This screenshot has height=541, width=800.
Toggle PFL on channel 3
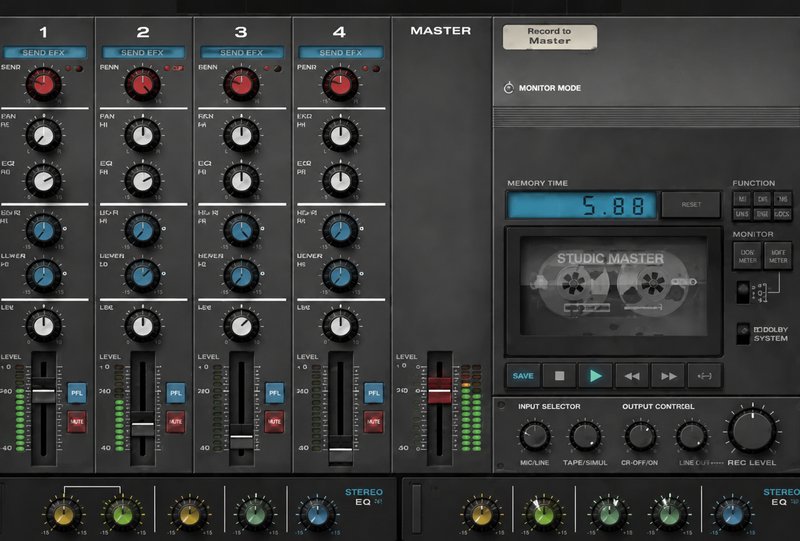coord(274,393)
